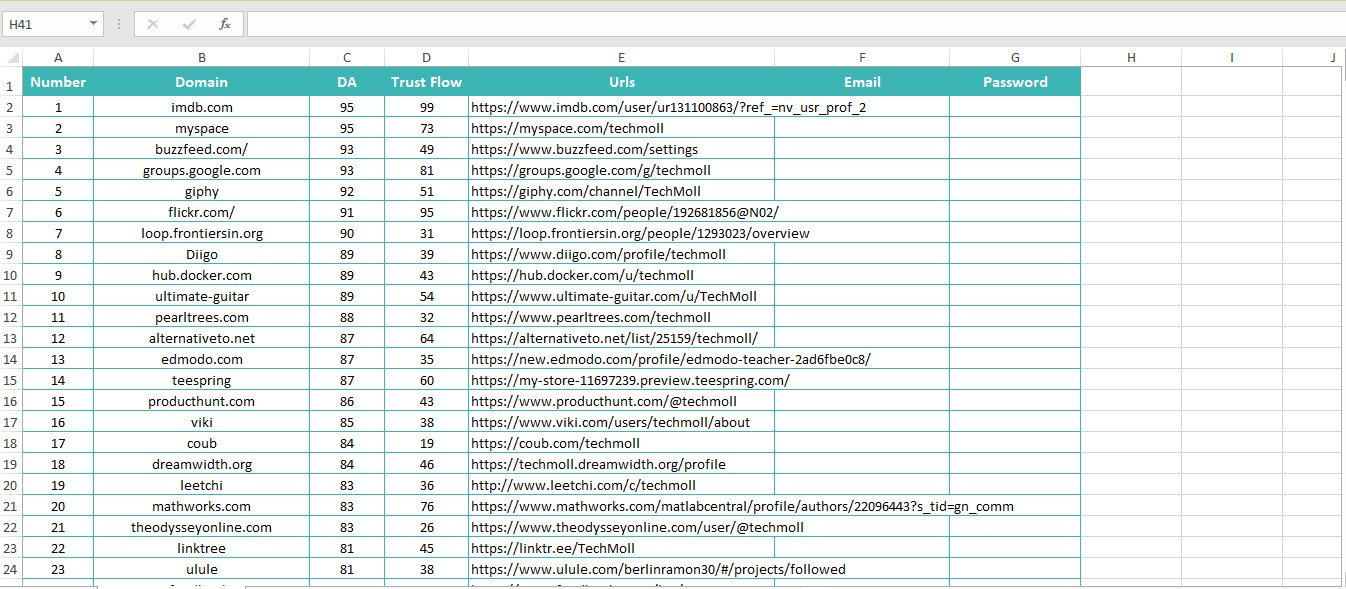Select the column C header

[x=347, y=58]
